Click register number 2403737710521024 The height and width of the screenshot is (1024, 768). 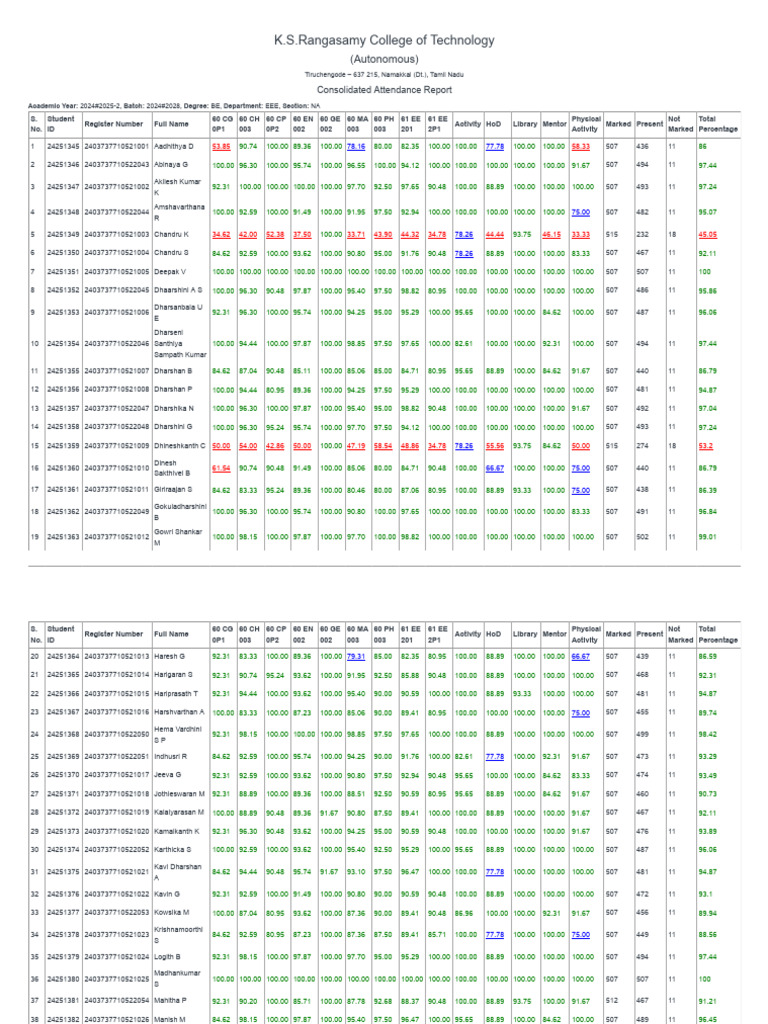click(x=117, y=957)
